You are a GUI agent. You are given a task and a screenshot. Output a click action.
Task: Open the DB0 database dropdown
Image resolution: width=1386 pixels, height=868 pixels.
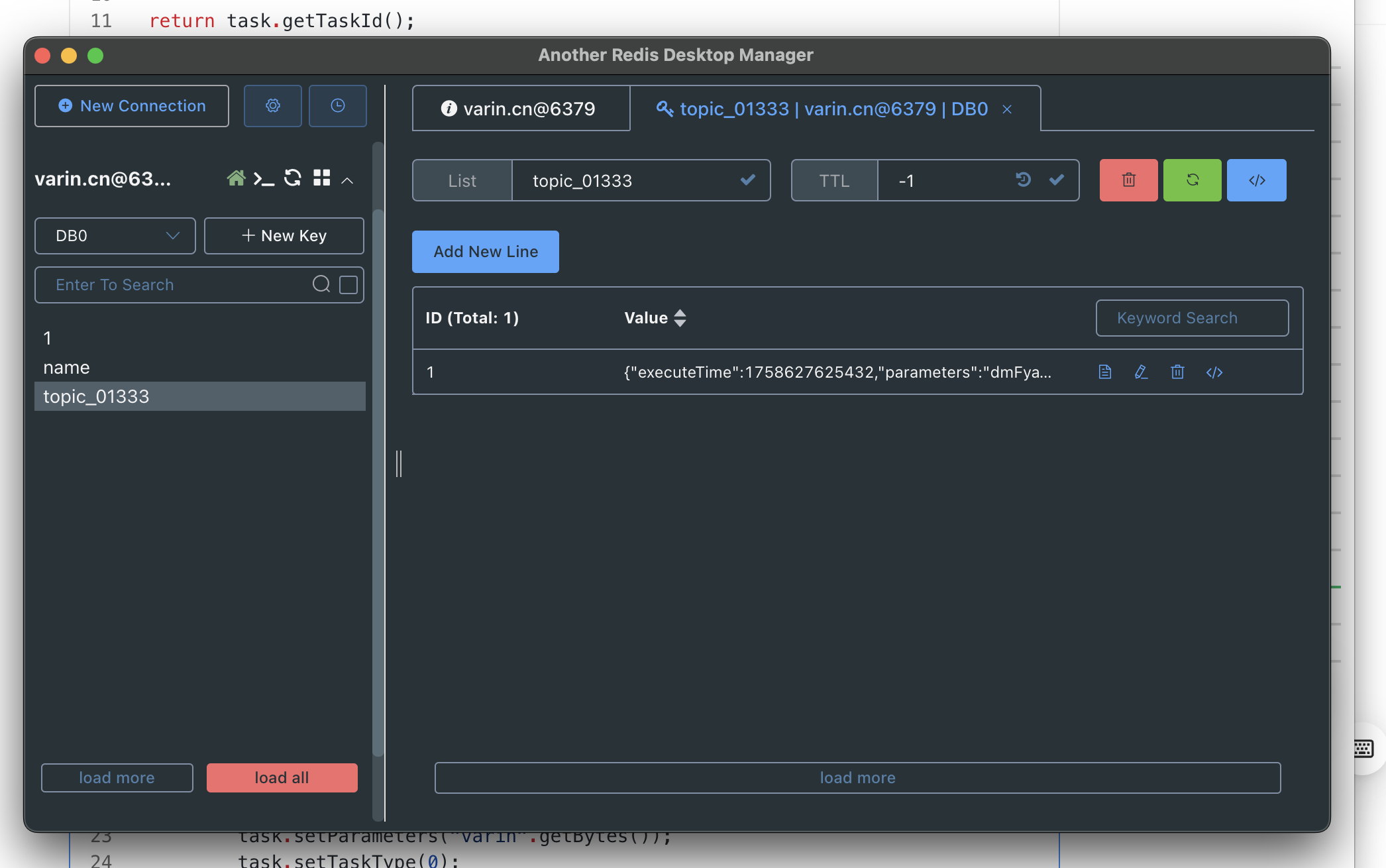pyautogui.click(x=115, y=236)
